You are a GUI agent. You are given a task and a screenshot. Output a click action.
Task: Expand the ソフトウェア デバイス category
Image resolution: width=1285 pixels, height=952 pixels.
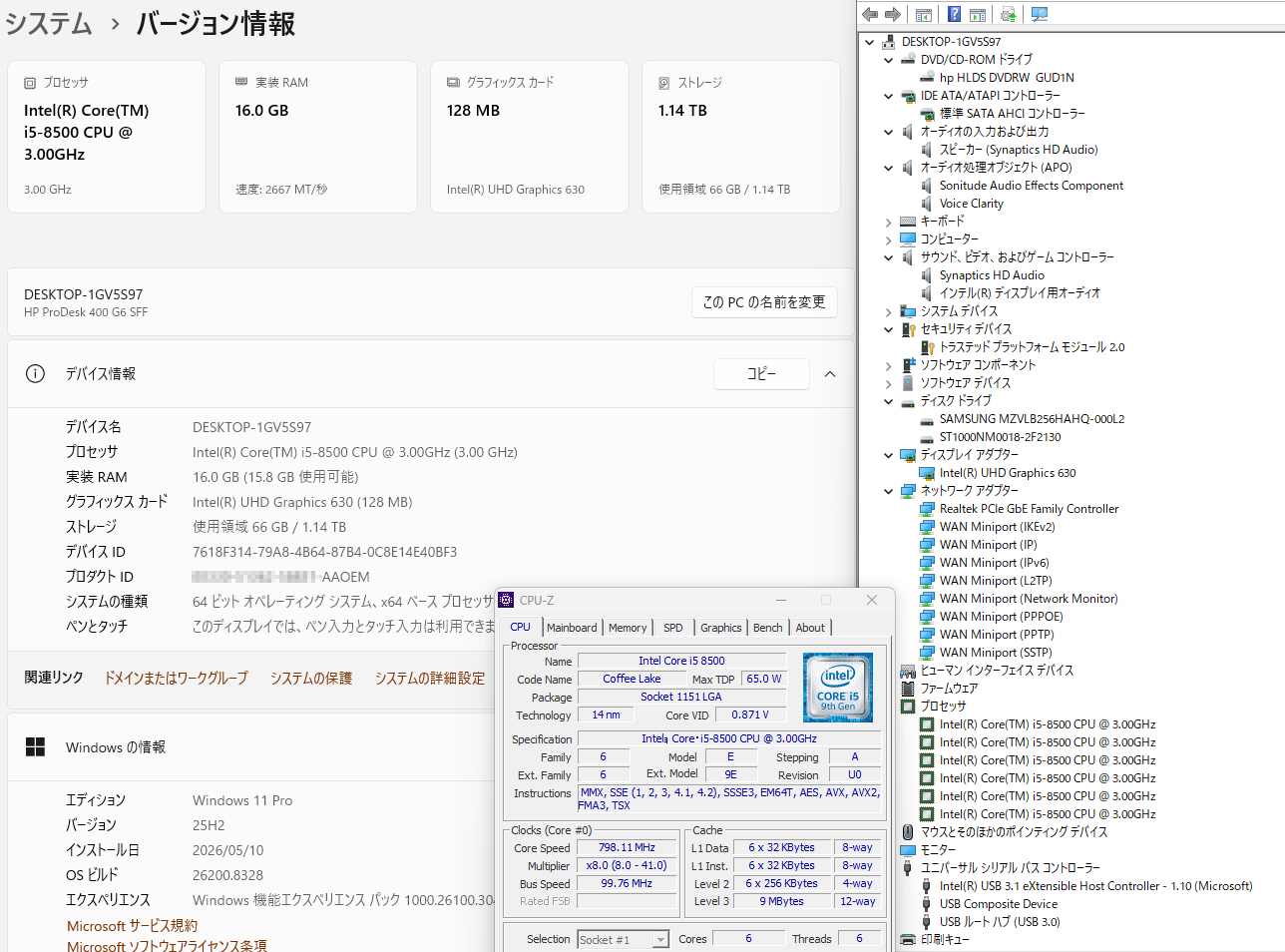tap(889, 383)
